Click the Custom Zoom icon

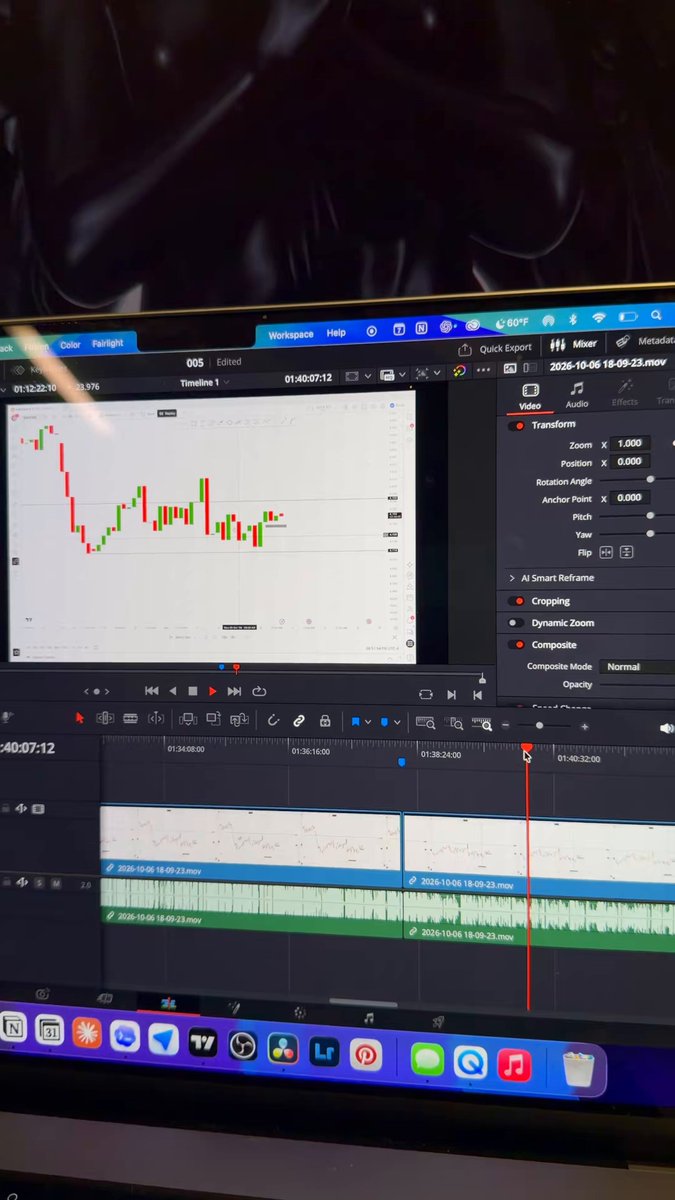(x=481, y=724)
